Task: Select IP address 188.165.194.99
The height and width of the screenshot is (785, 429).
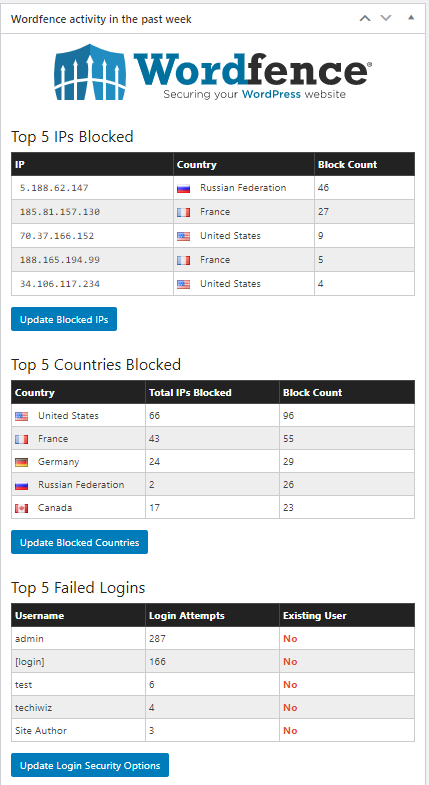Action: point(60,260)
